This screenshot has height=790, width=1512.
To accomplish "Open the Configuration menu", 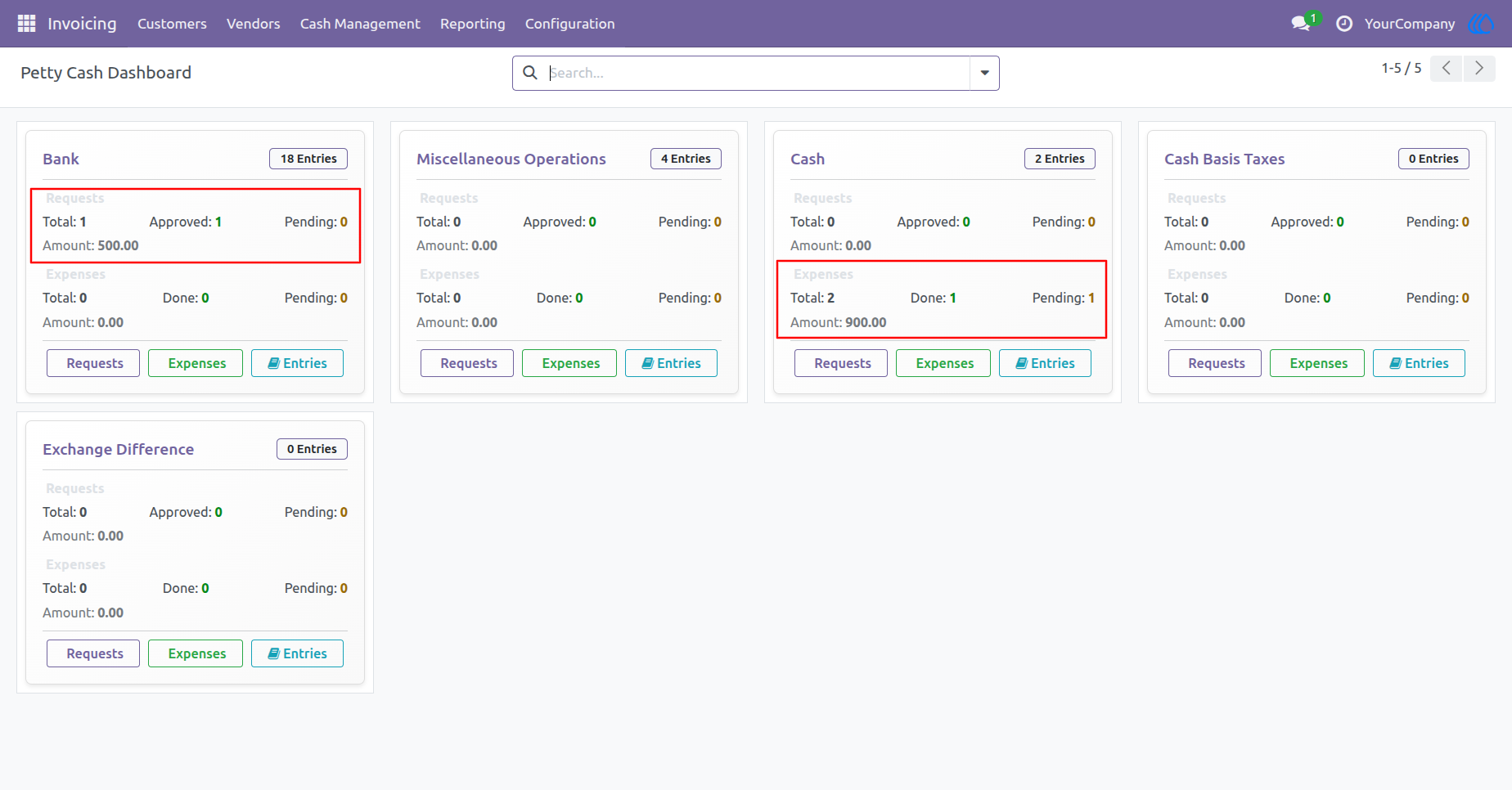I will (x=570, y=24).
